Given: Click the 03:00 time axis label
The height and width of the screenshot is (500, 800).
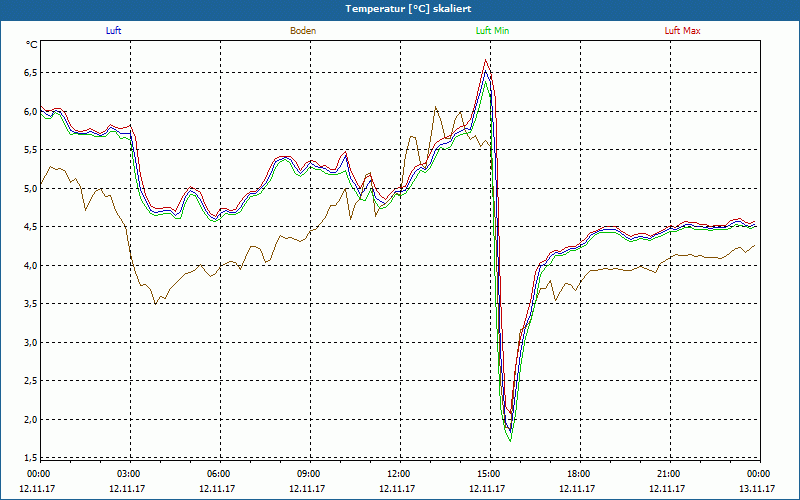Looking at the screenshot, I should tap(128, 474).
